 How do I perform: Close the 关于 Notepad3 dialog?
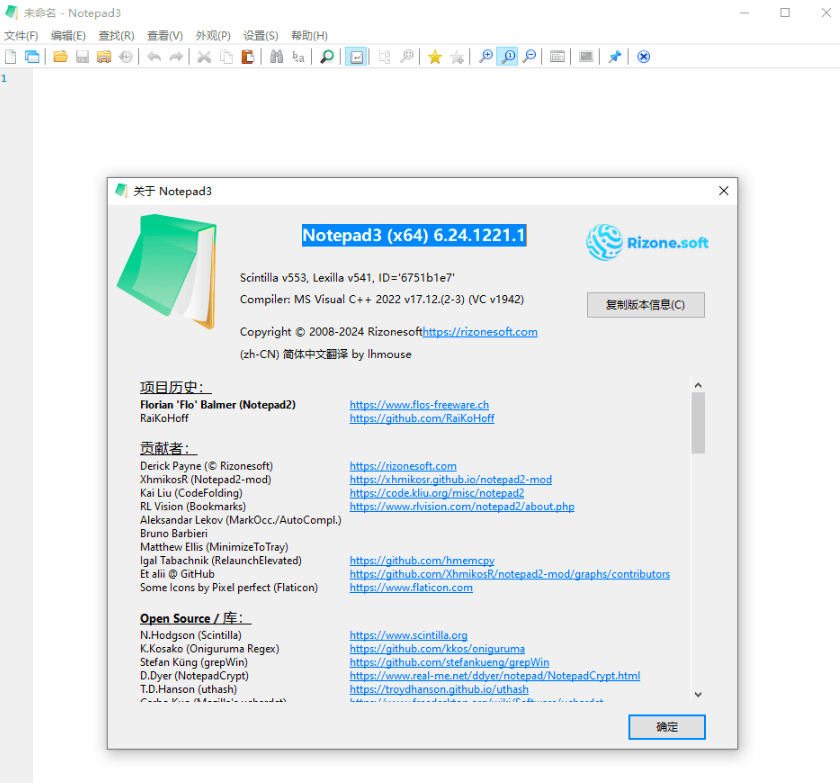click(x=723, y=191)
